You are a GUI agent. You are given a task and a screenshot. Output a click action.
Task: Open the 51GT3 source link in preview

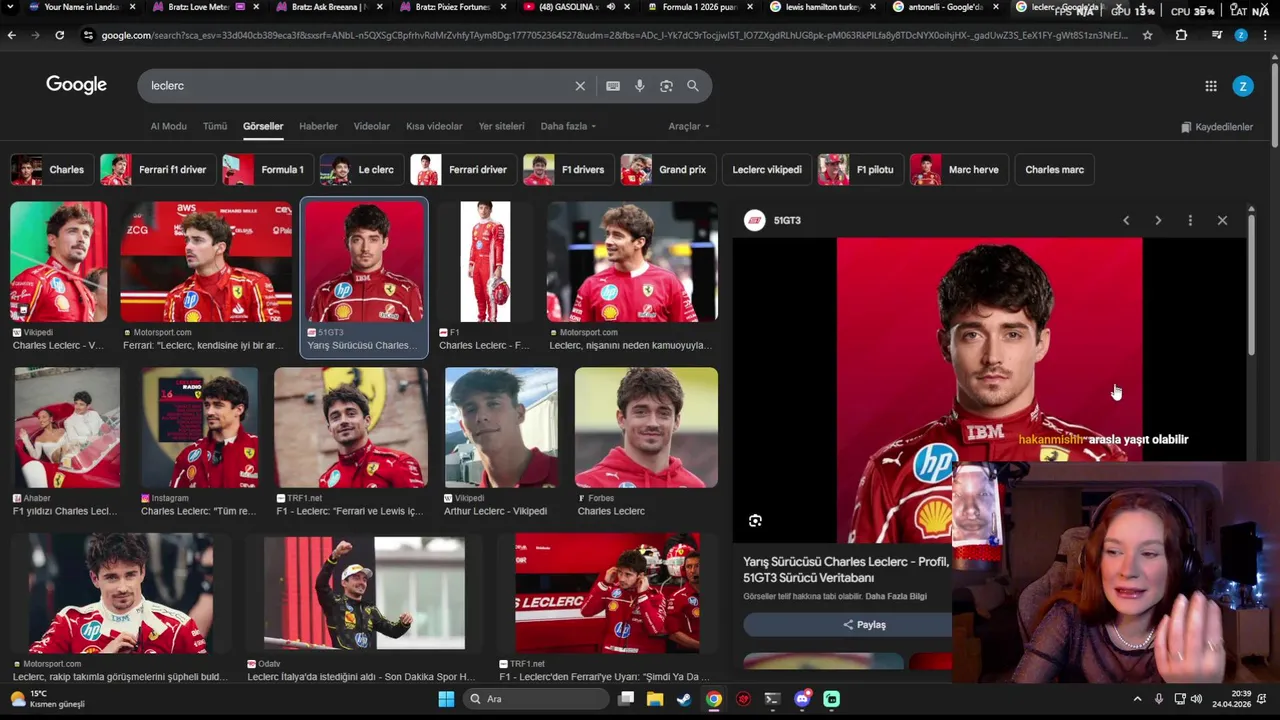tap(774, 220)
